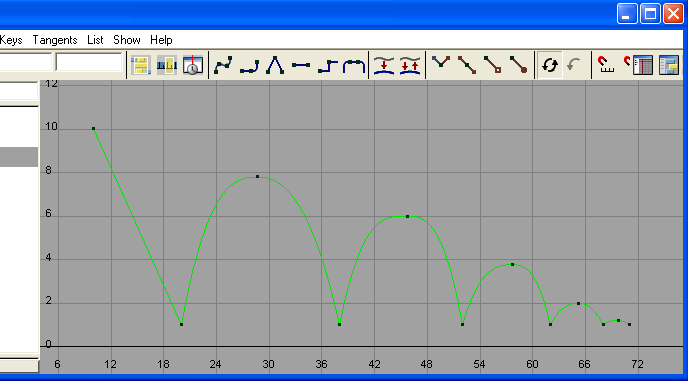Free the tangent weight with toolbar icon
The height and width of the screenshot is (384, 688).
point(492,65)
